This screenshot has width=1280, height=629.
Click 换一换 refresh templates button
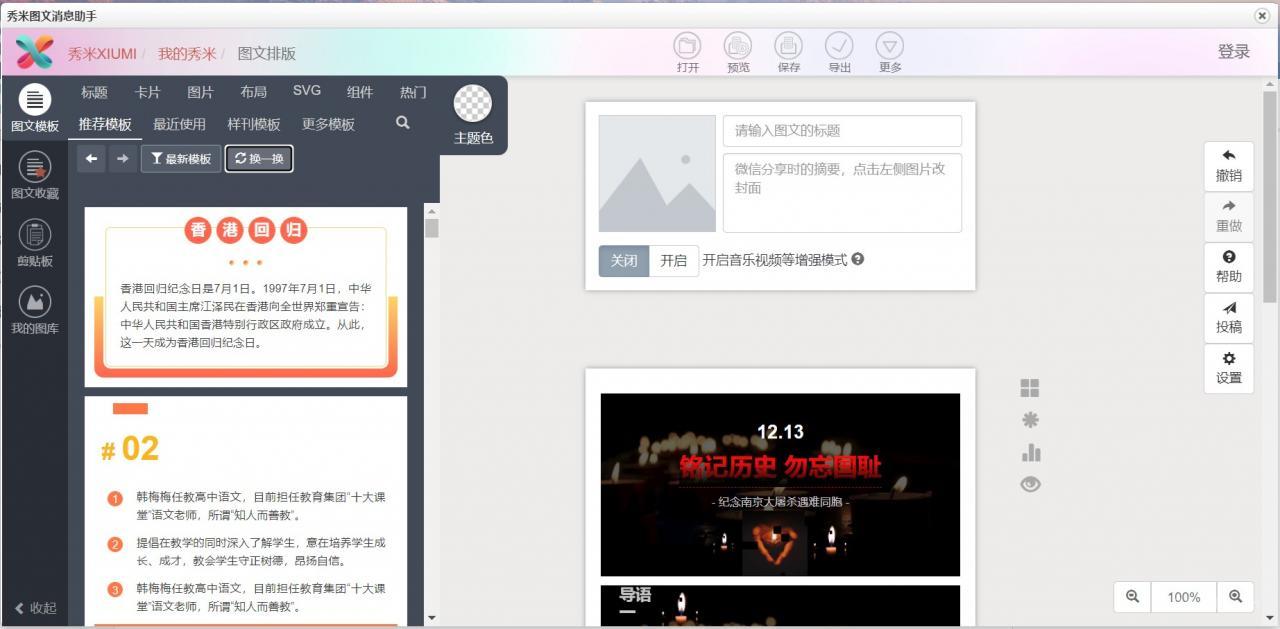pos(259,158)
